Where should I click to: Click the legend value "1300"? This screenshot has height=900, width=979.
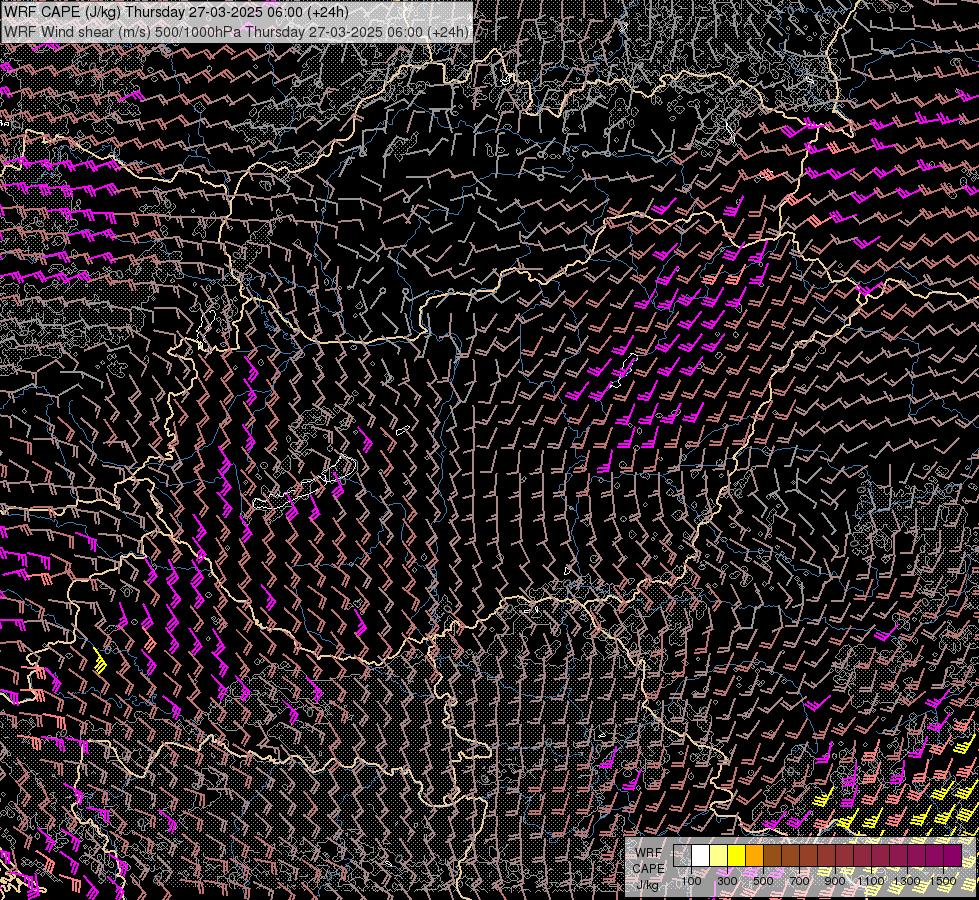click(x=907, y=881)
